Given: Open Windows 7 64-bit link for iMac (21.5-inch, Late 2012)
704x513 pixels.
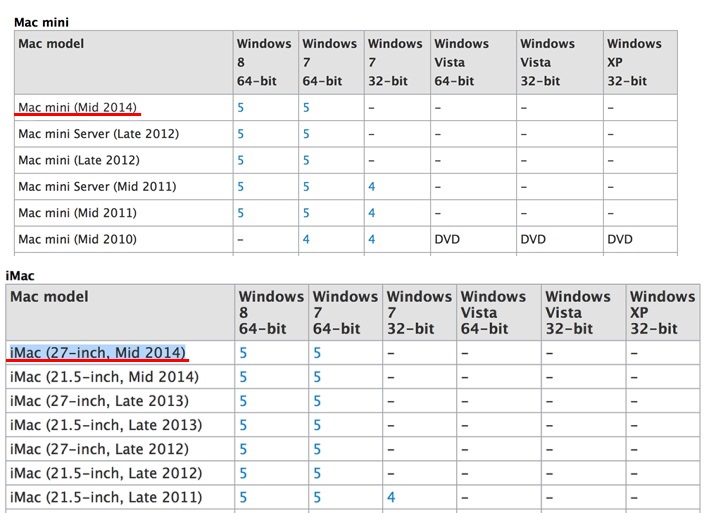Looking at the screenshot, I should pyautogui.click(x=317, y=473).
